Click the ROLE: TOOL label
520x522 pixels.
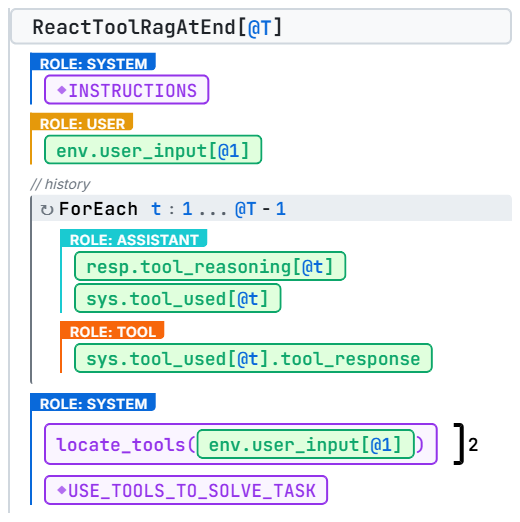tap(112, 330)
